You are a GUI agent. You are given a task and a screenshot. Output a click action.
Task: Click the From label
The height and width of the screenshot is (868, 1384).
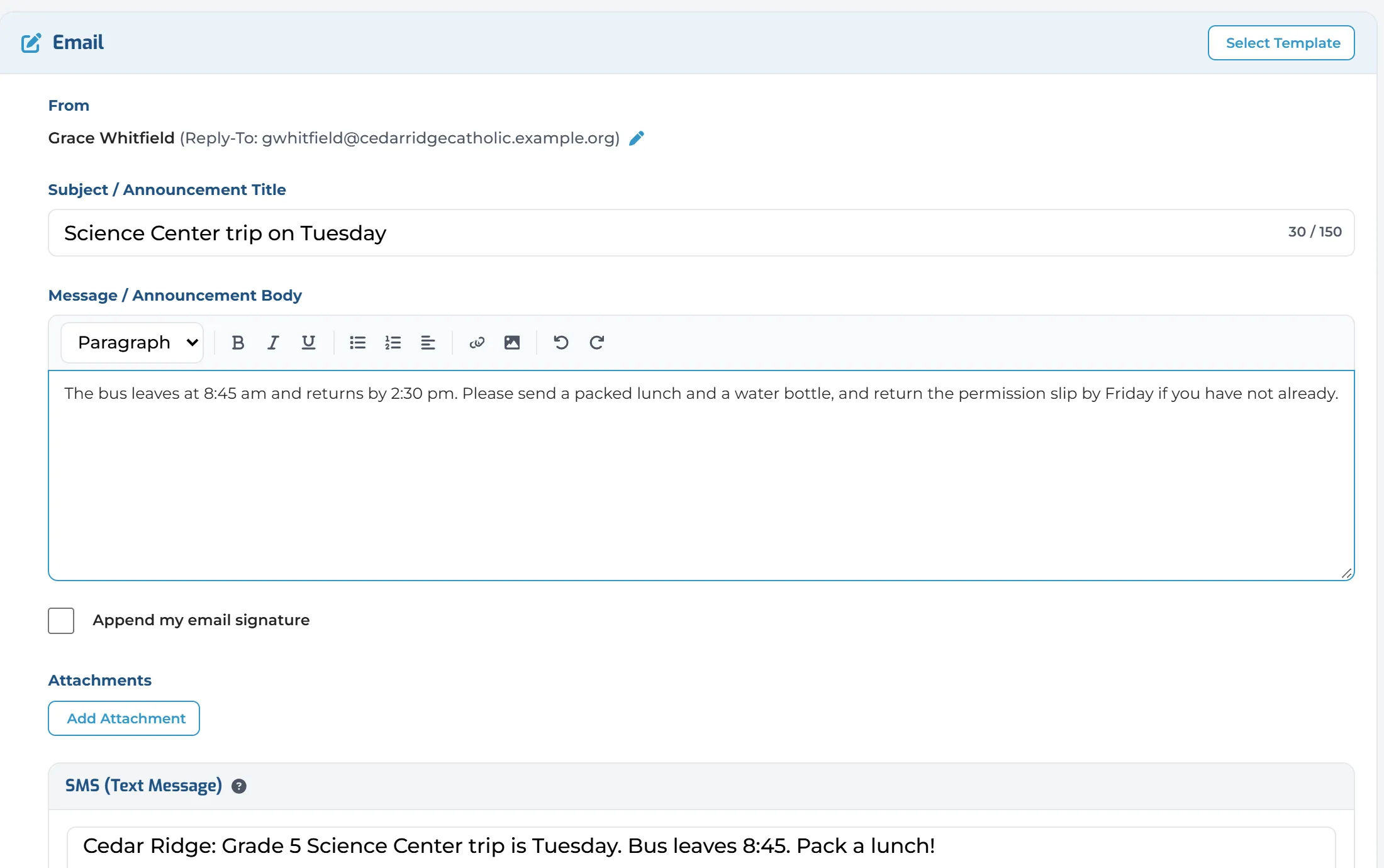pos(69,106)
